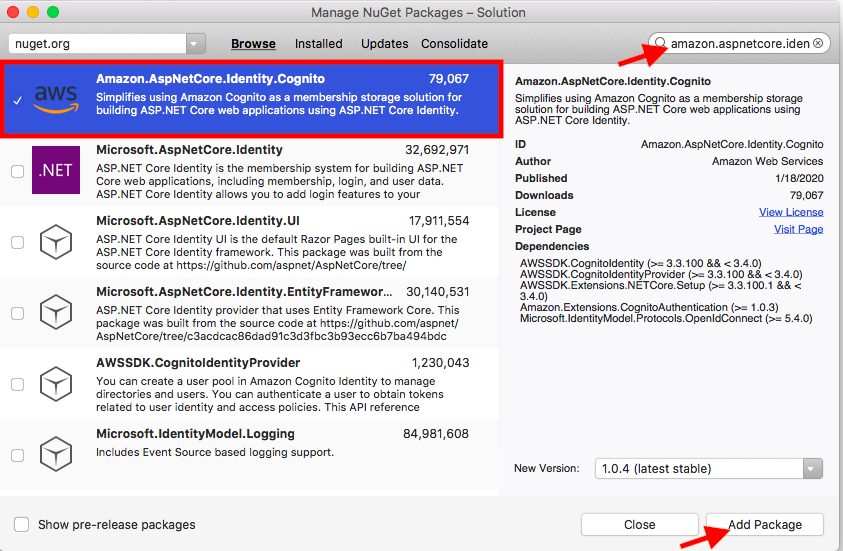This screenshot has width=843, height=551.
Task: Switch to the Installed tab
Action: pos(318,44)
